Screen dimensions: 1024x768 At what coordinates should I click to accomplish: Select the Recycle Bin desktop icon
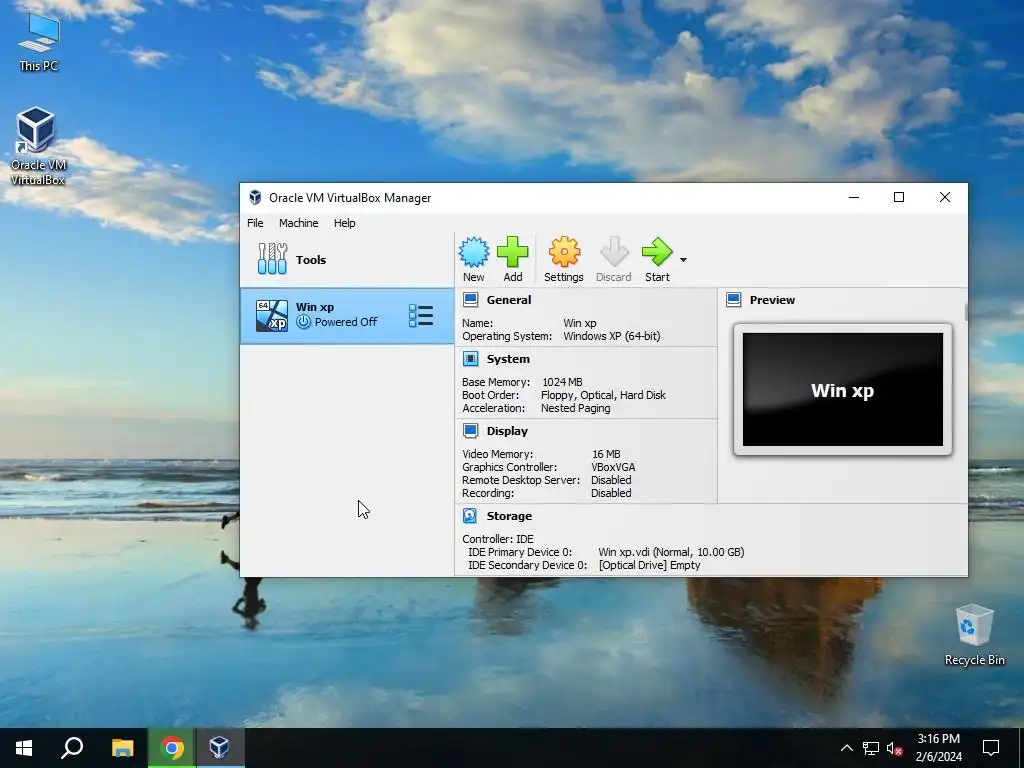(x=974, y=635)
